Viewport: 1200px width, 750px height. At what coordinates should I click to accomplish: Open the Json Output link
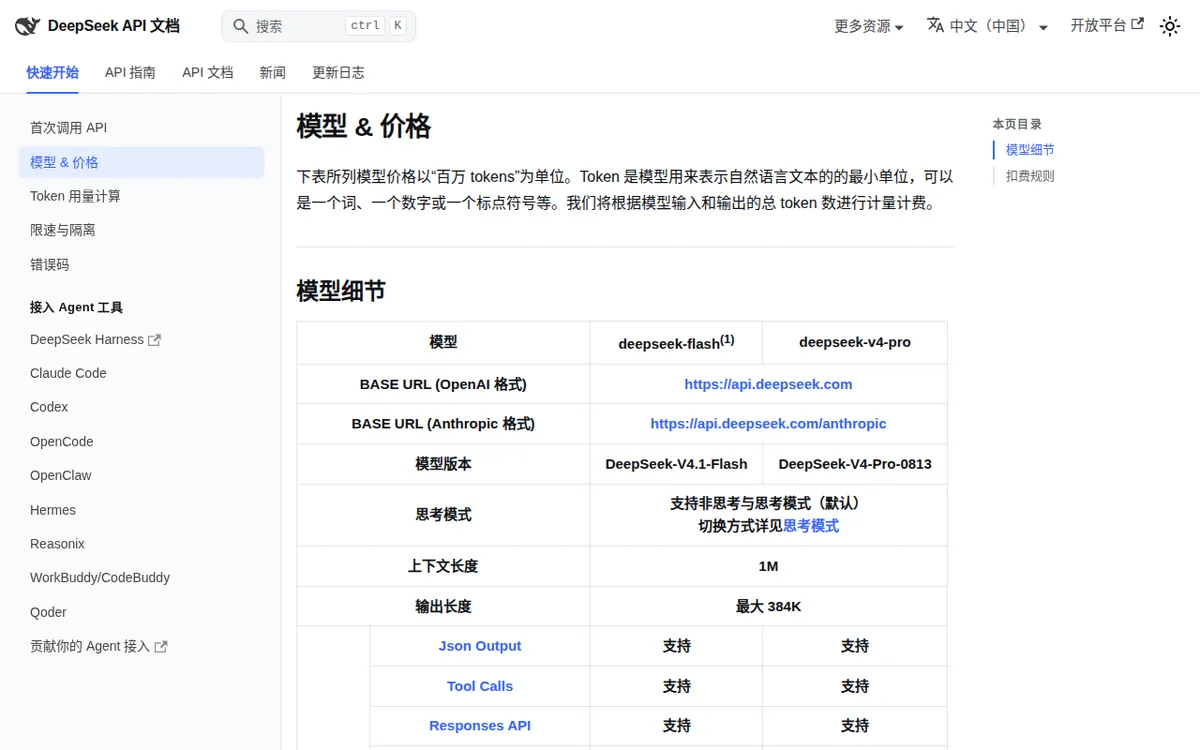pyautogui.click(x=480, y=646)
